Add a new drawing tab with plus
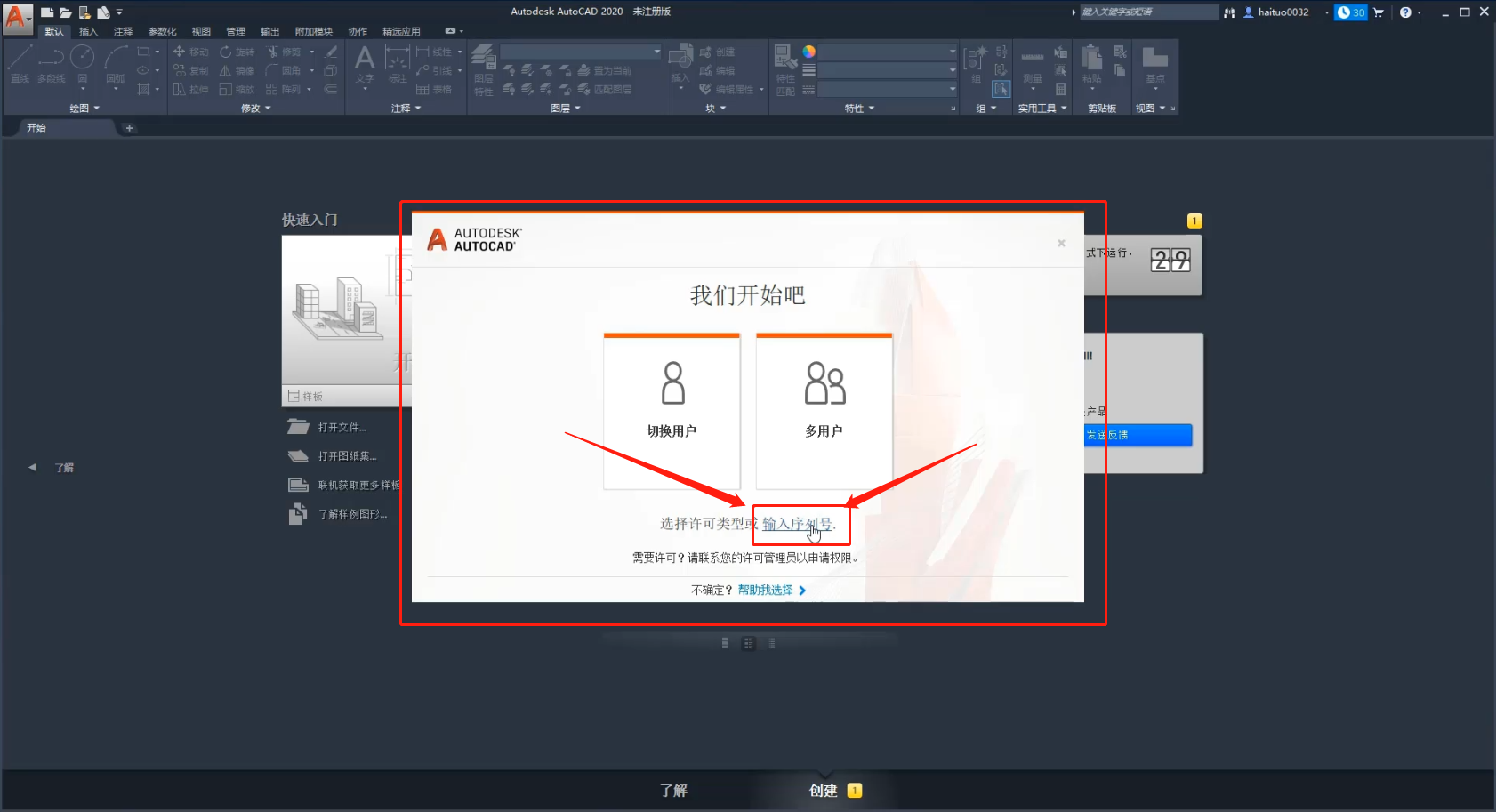The width and height of the screenshot is (1496, 812). point(129,128)
